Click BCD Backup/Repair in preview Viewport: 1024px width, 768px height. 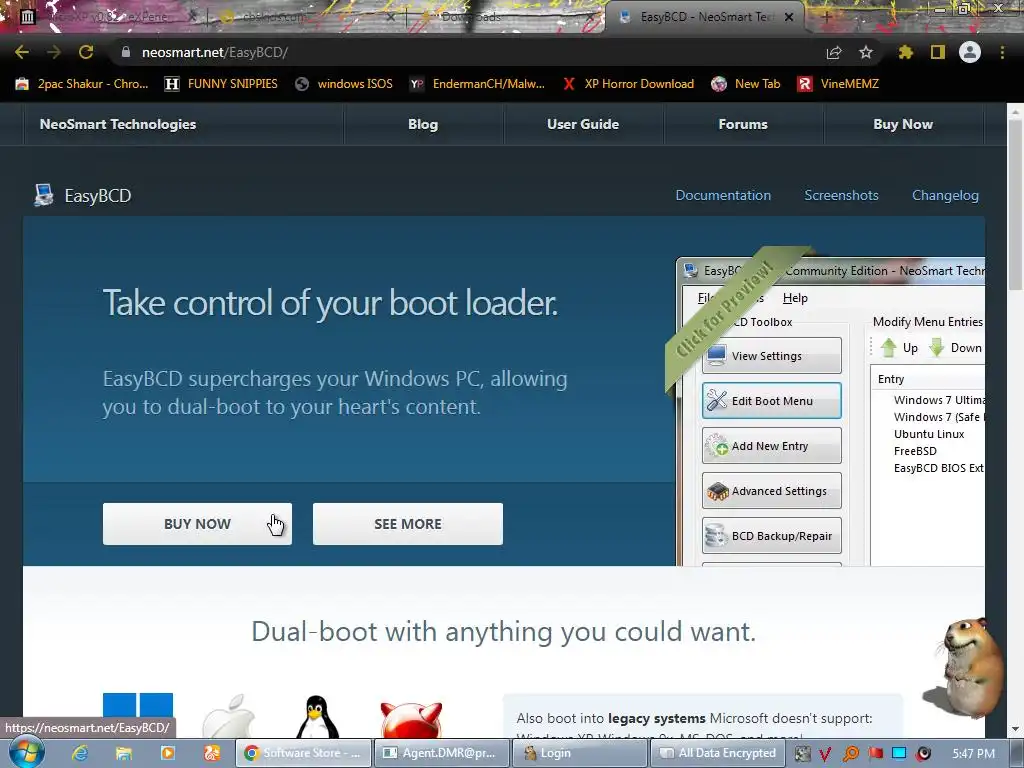coord(772,536)
